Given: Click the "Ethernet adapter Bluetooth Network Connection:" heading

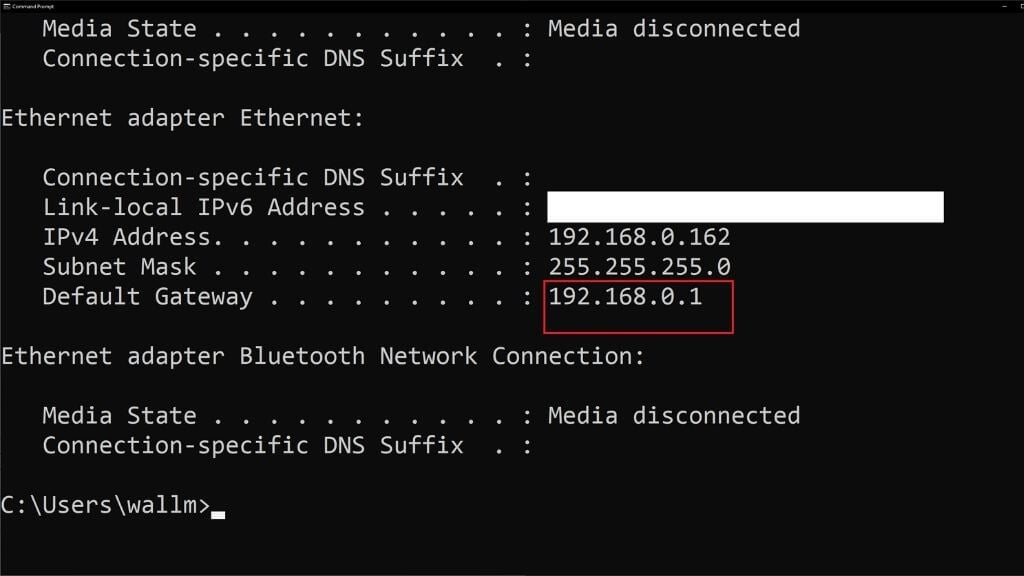Looking at the screenshot, I should (x=322, y=356).
